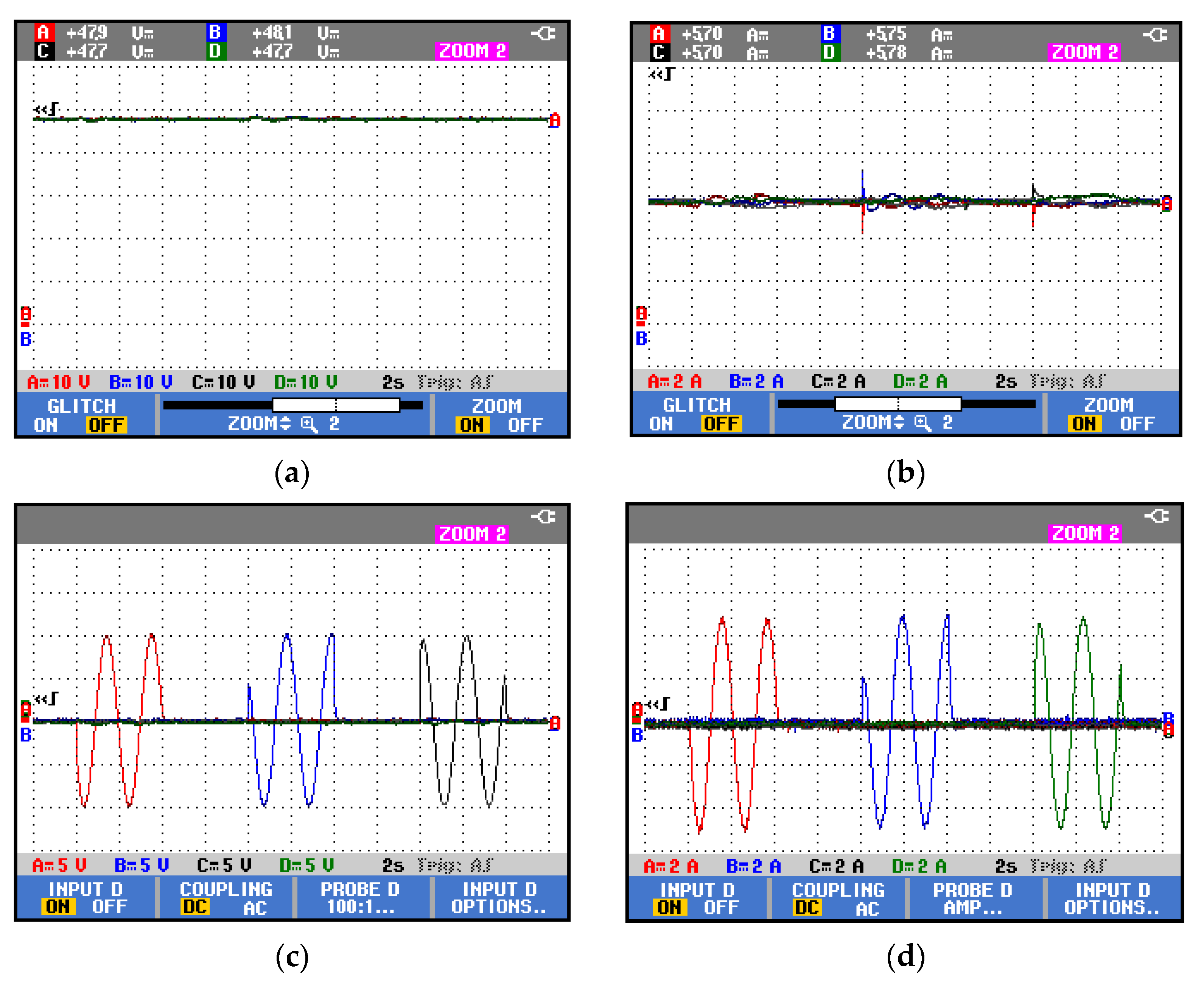Open PROBE D AMP menu in panel (d)
The image size is (1204, 984).
pyautogui.click(x=973, y=899)
